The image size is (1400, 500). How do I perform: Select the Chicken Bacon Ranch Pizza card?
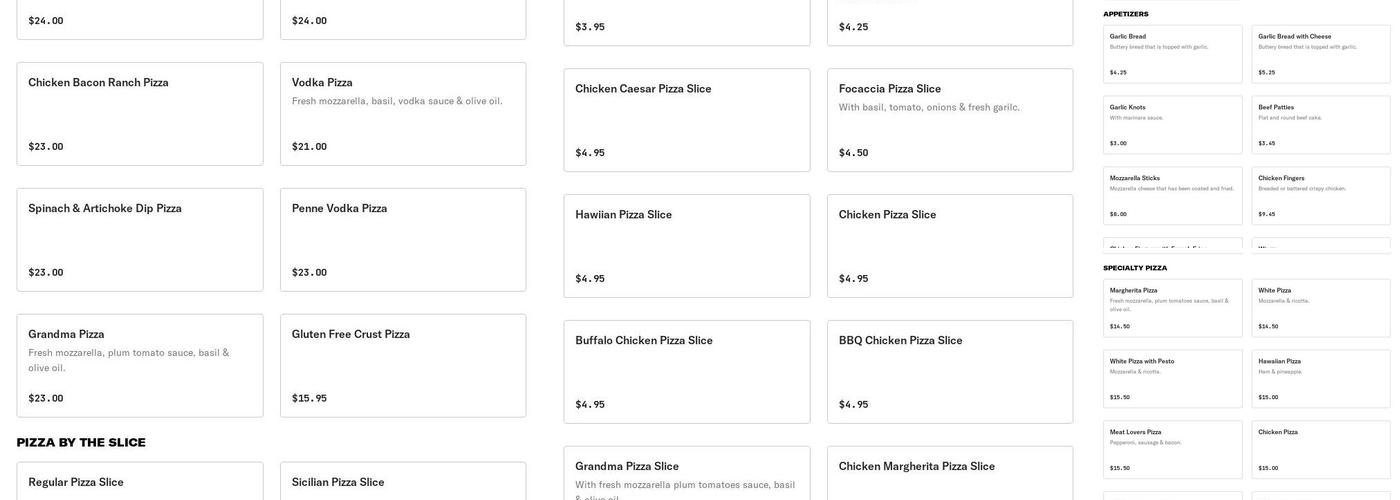(x=140, y=114)
